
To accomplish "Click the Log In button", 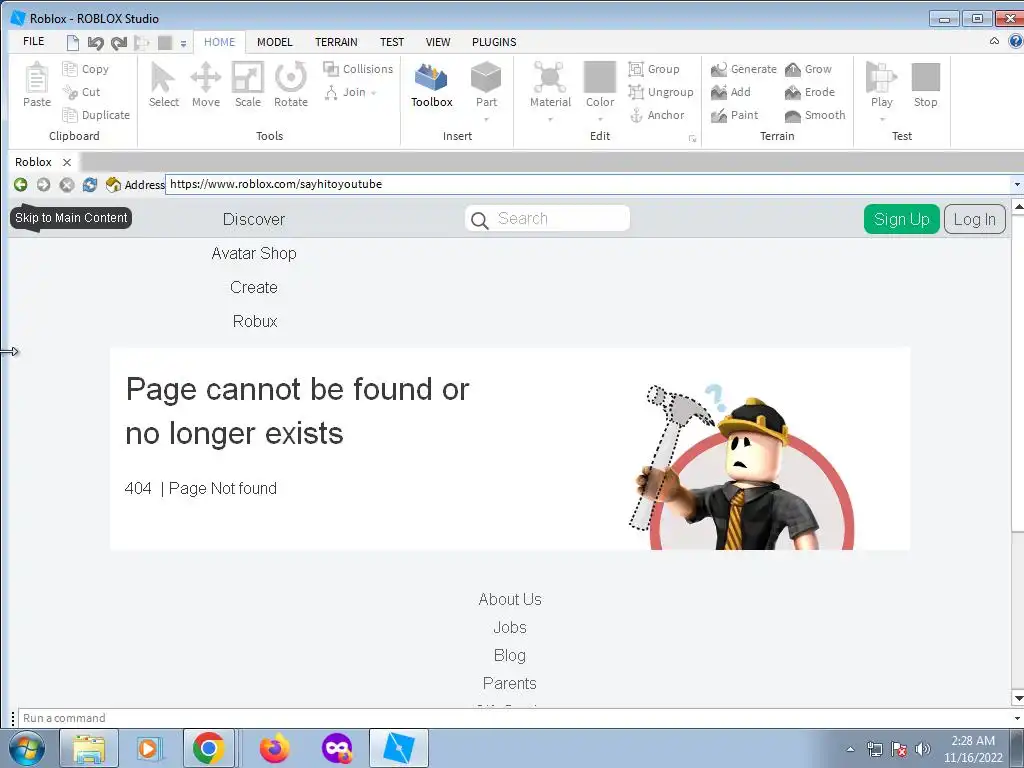I will tap(974, 219).
